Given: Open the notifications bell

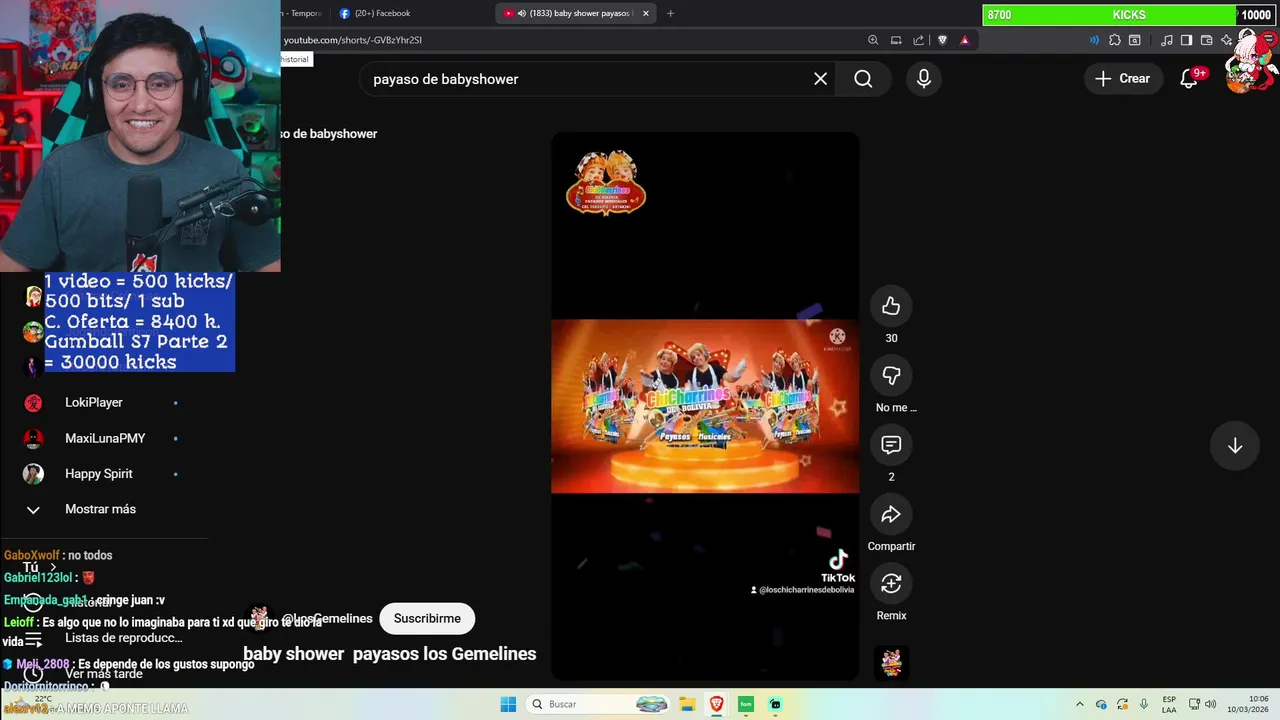Looking at the screenshot, I should 1189,78.
